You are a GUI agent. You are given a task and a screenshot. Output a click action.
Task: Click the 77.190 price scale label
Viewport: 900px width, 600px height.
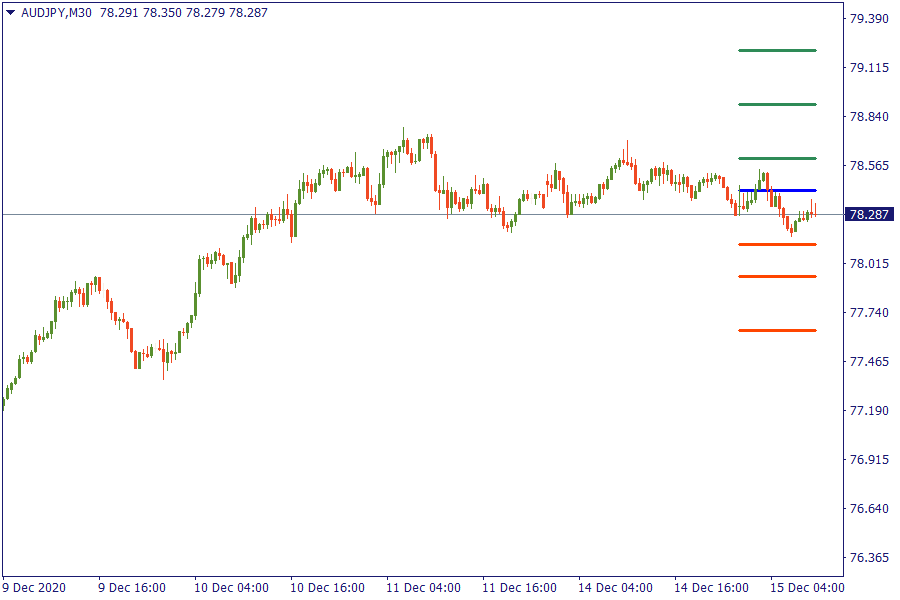pyautogui.click(x=869, y=411)
